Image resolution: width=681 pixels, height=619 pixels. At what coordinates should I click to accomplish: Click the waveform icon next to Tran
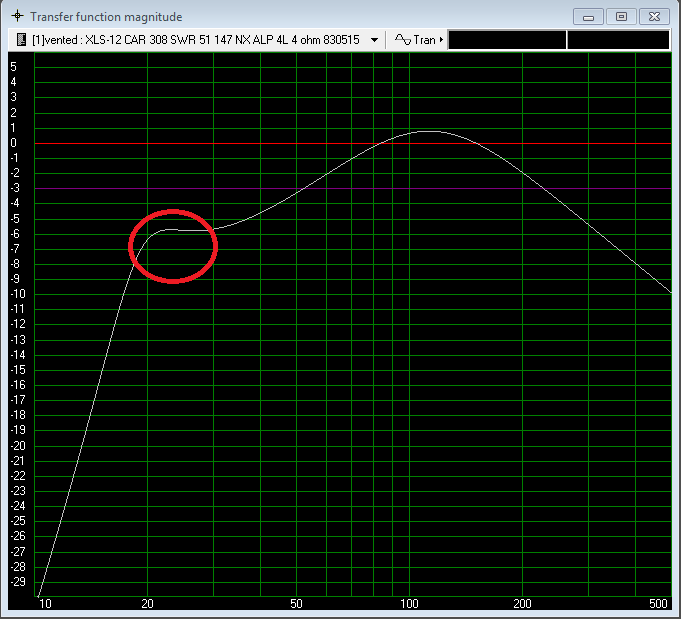click(x=403, y=40)
